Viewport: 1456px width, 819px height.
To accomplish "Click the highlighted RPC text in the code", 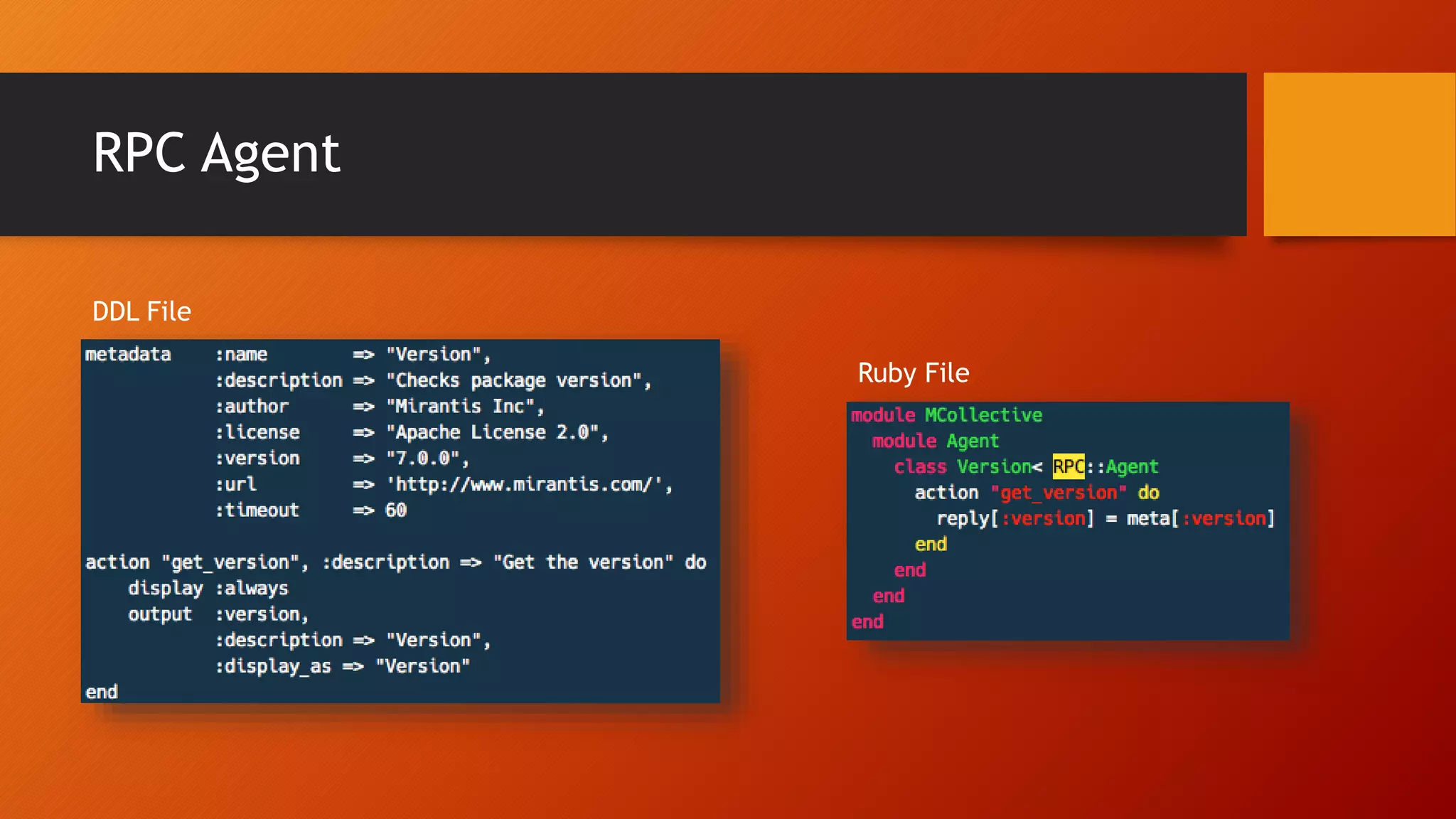I will 1068,466.
